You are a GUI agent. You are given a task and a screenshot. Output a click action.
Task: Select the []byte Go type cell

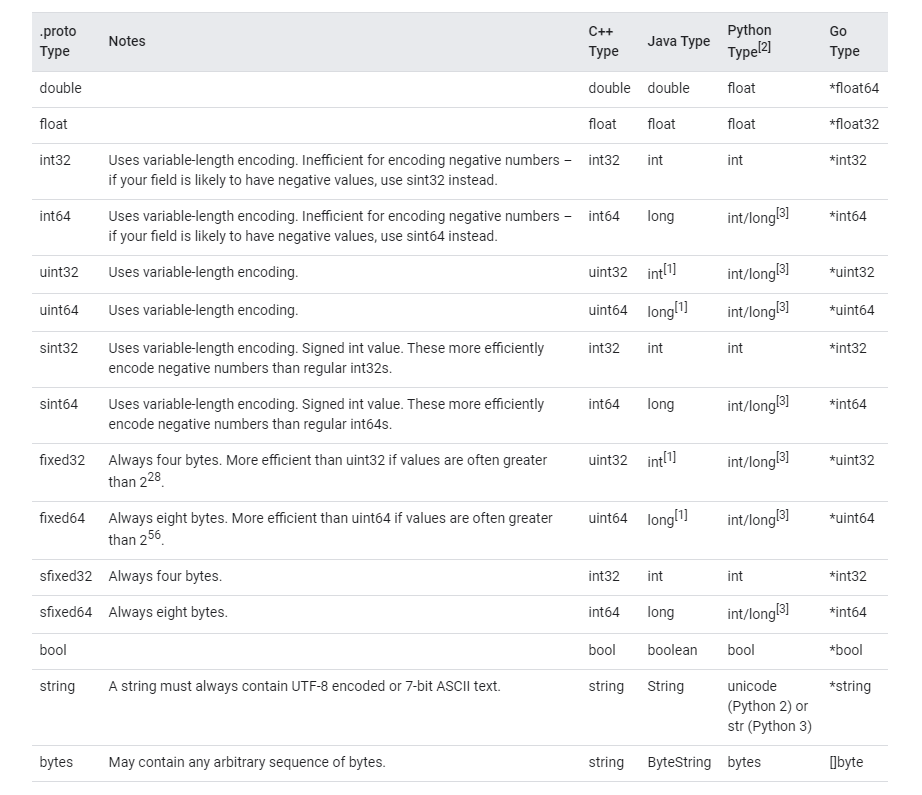[x=846, y=762]
